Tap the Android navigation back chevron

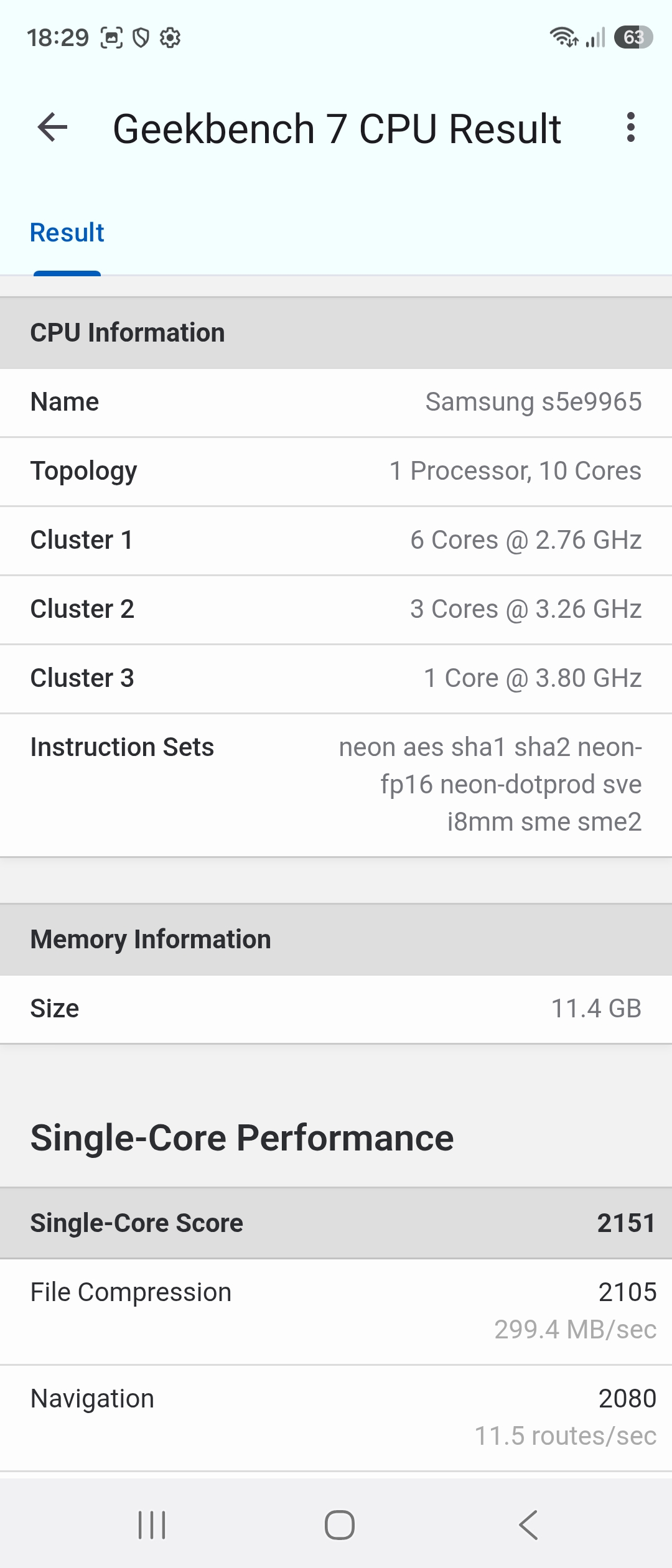click(528, 1525)
